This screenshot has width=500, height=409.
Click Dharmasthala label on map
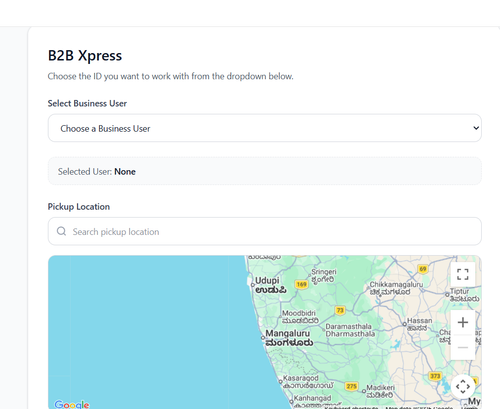pyautogui.click(x=350, y=334)
